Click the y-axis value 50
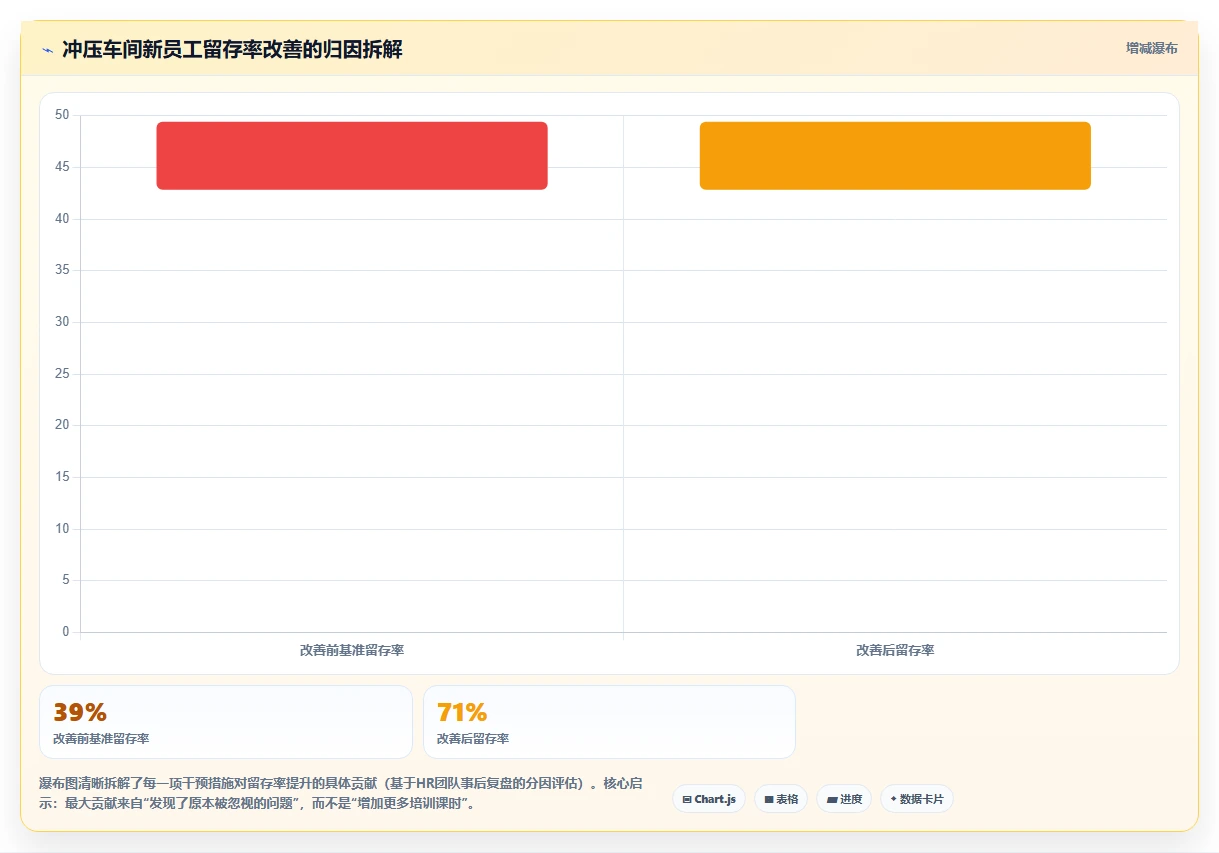The image size is (1219, 853). [x=62, y=115]
